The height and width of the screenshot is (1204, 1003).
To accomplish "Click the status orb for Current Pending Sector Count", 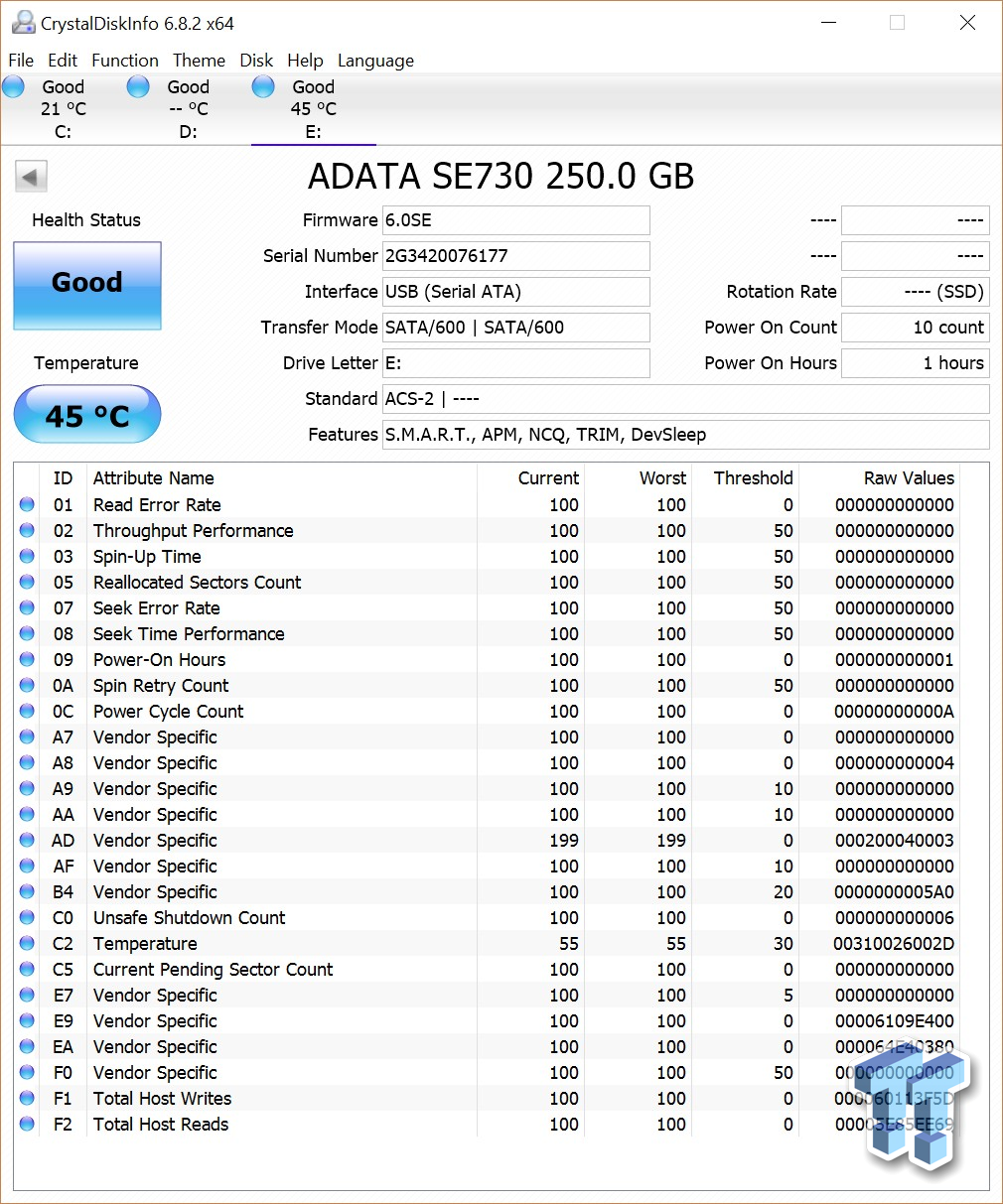I will [27, 970].
